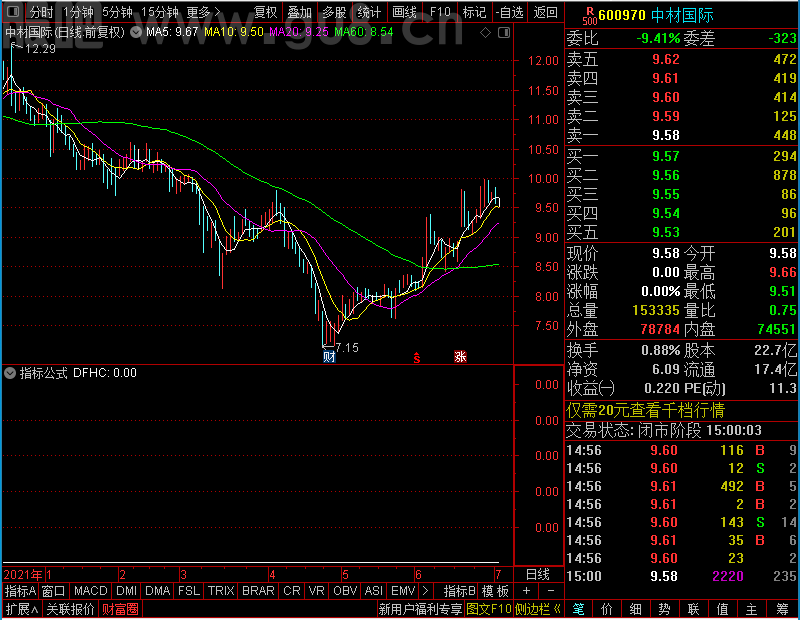Click the 涨 marker under the chart
The image size is (800, 620).
pos(460,357)
